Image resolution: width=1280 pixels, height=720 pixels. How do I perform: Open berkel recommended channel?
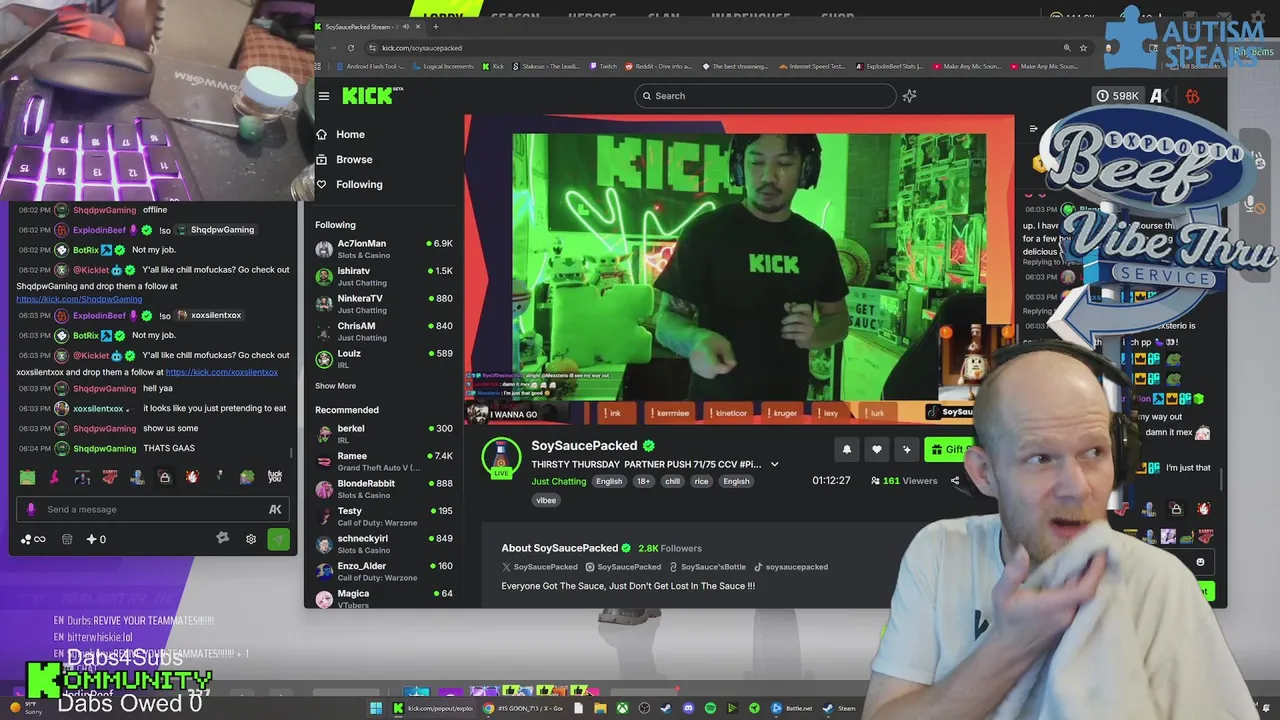pos(384,434)
